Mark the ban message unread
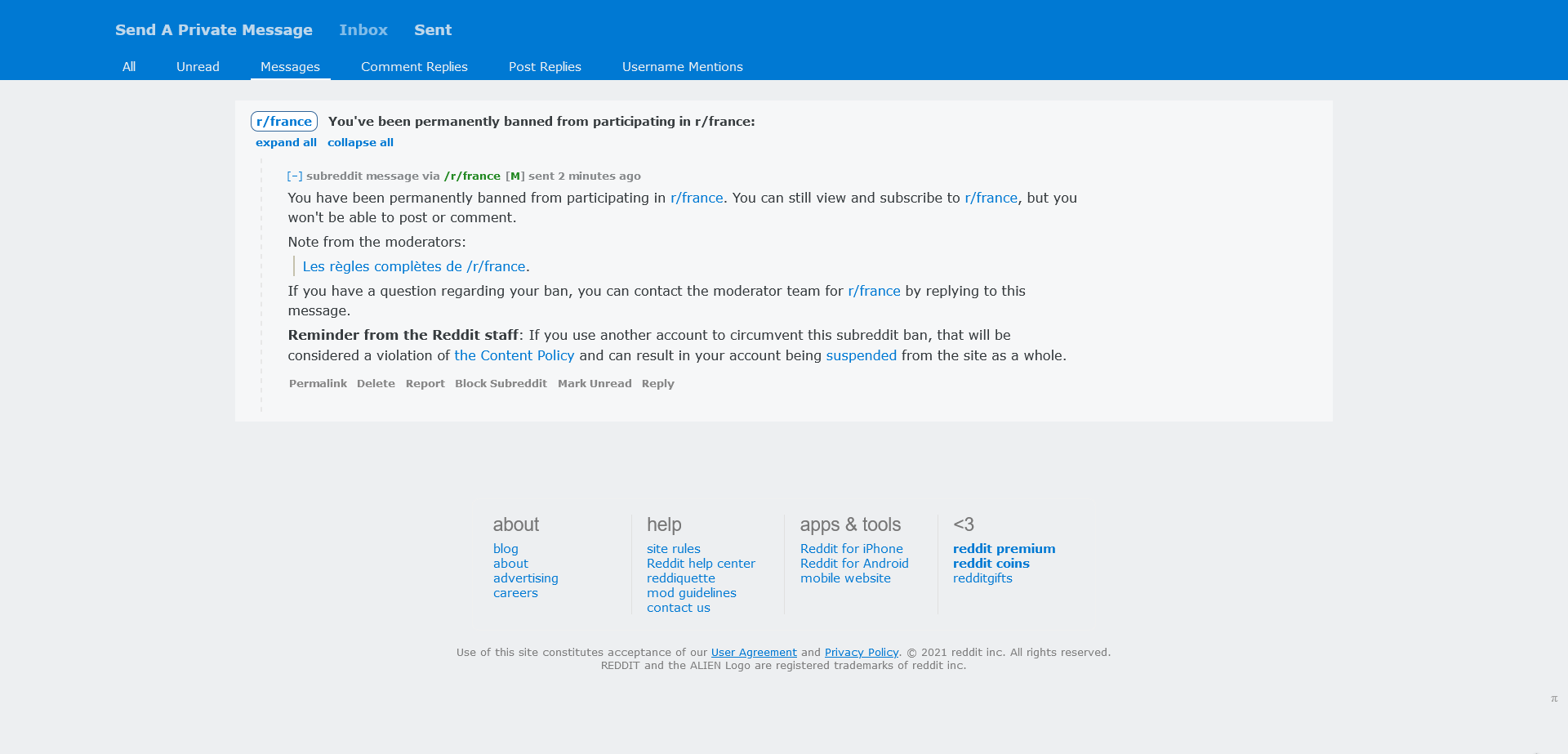 click(x=595, y=384)
